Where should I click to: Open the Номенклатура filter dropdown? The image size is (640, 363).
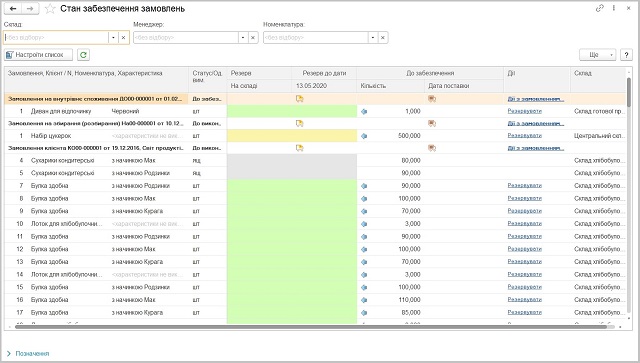click(373, 38)
